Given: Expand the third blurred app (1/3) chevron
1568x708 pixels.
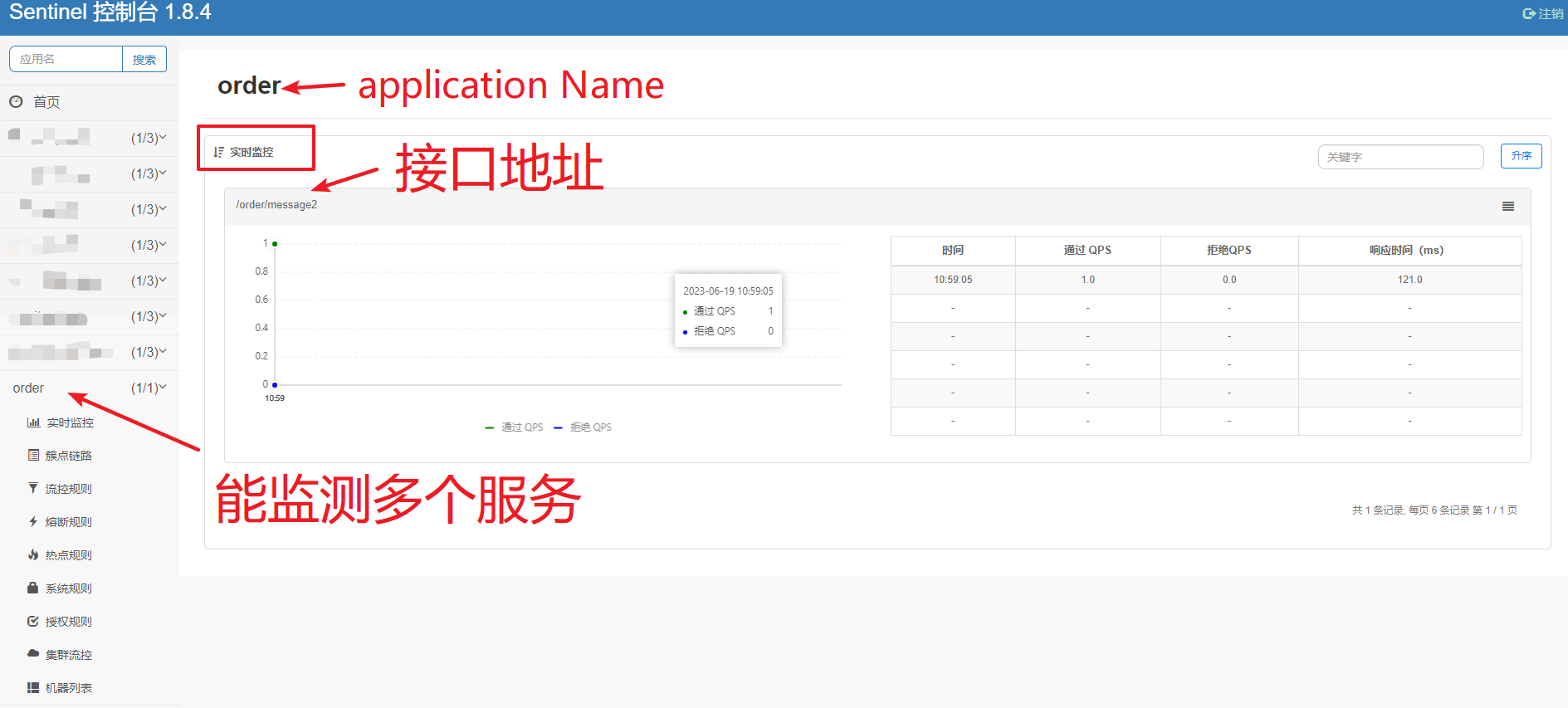Looking at the screenshot, I should 163,208.
